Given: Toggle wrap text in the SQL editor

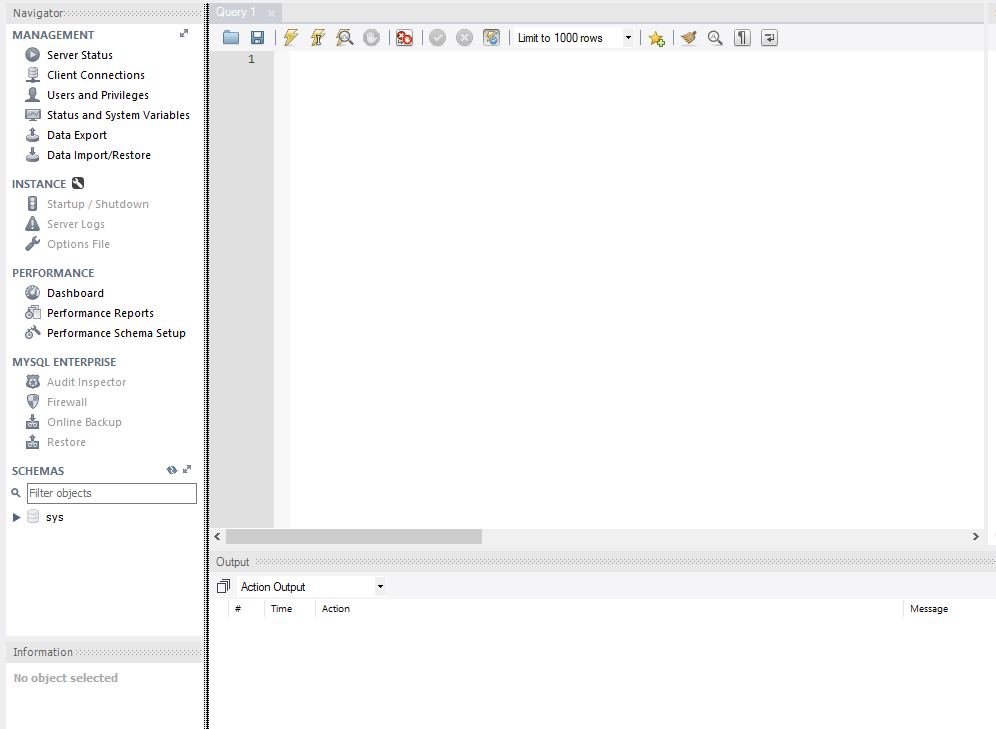Looking at the screenshot, I should point(768,37).
